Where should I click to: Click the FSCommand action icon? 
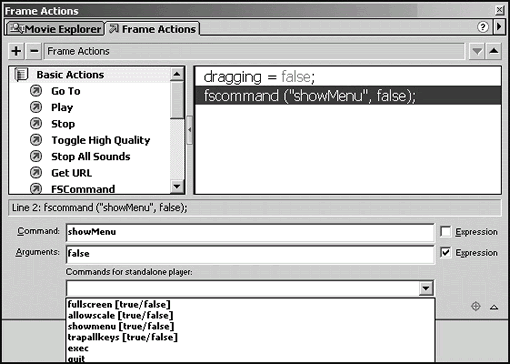pos(36,189)
